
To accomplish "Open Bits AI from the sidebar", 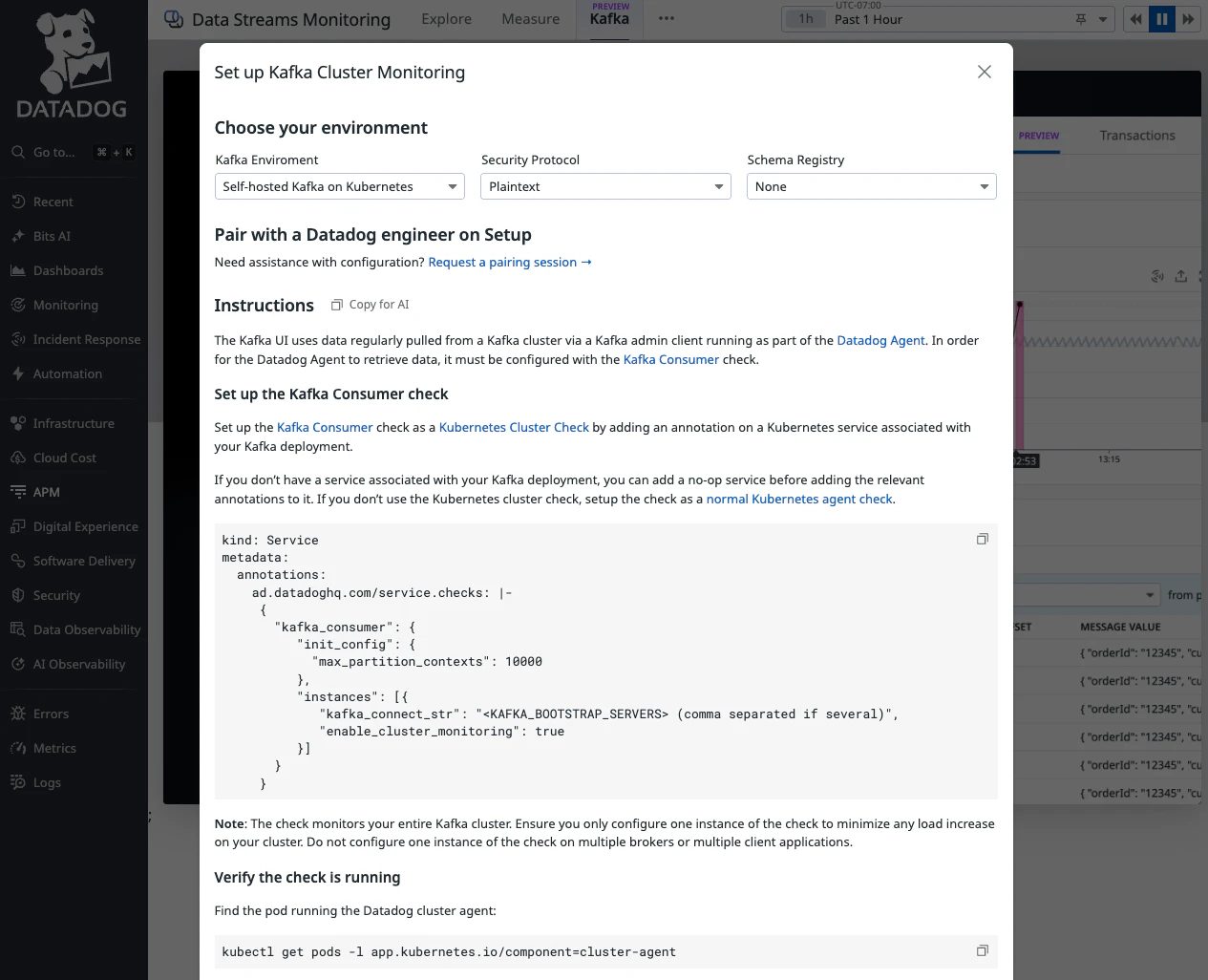I will (x=52, y=236).
